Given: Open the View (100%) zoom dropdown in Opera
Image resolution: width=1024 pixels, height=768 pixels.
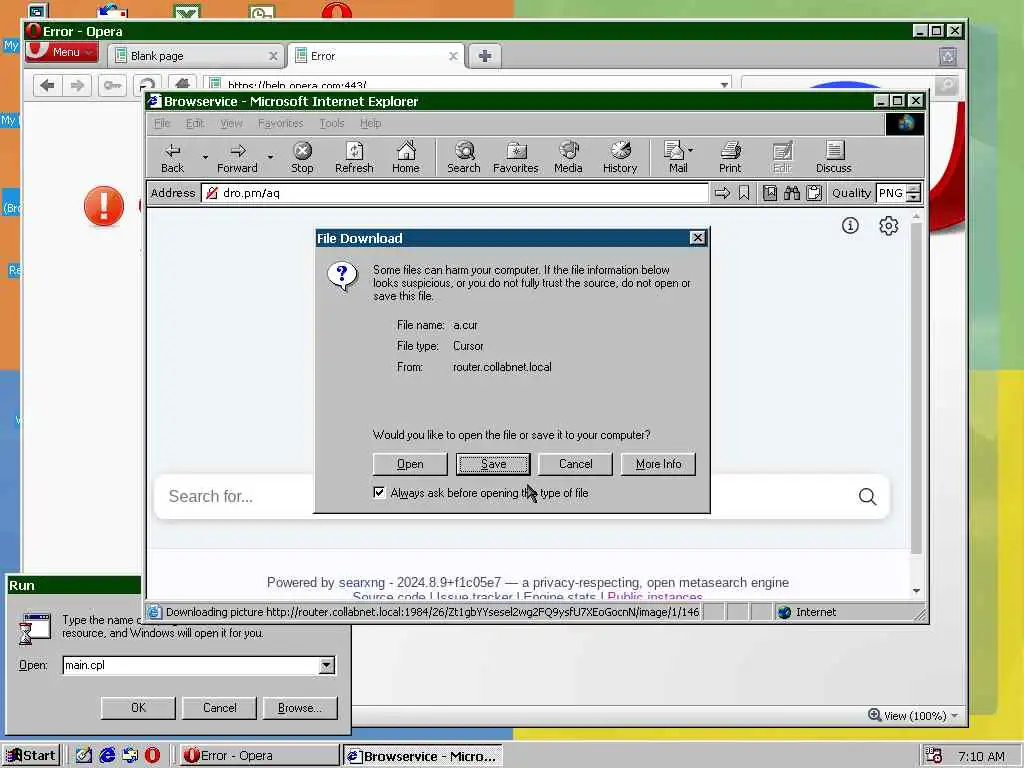Looking at the screenshot, I should 915,716.
